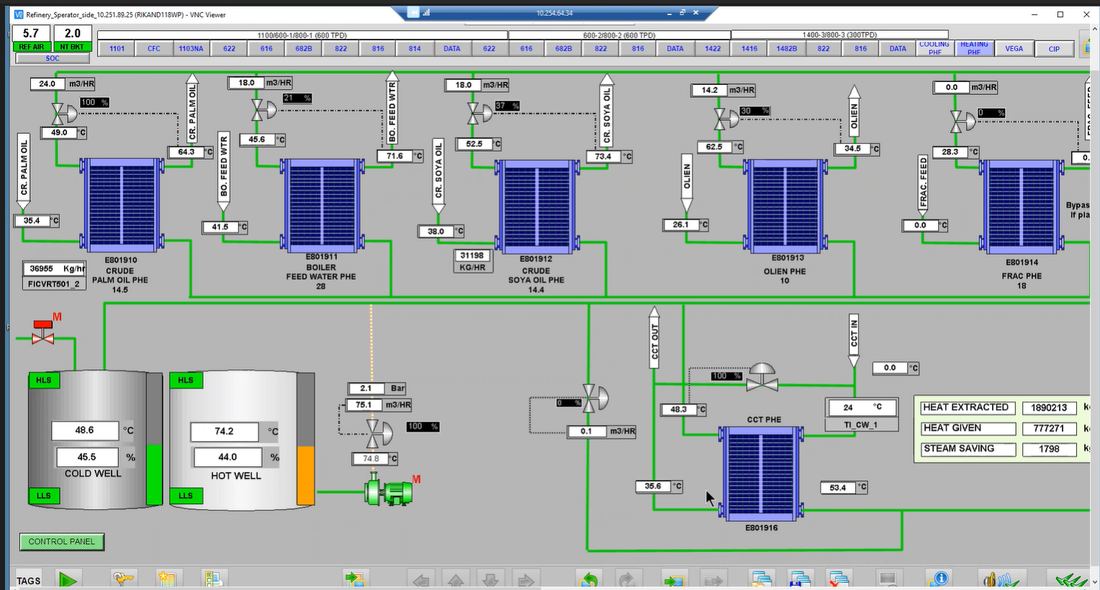Click the STEAM SAVING value 1798
Screen dimensions: 1100x590
(1049, 449)
